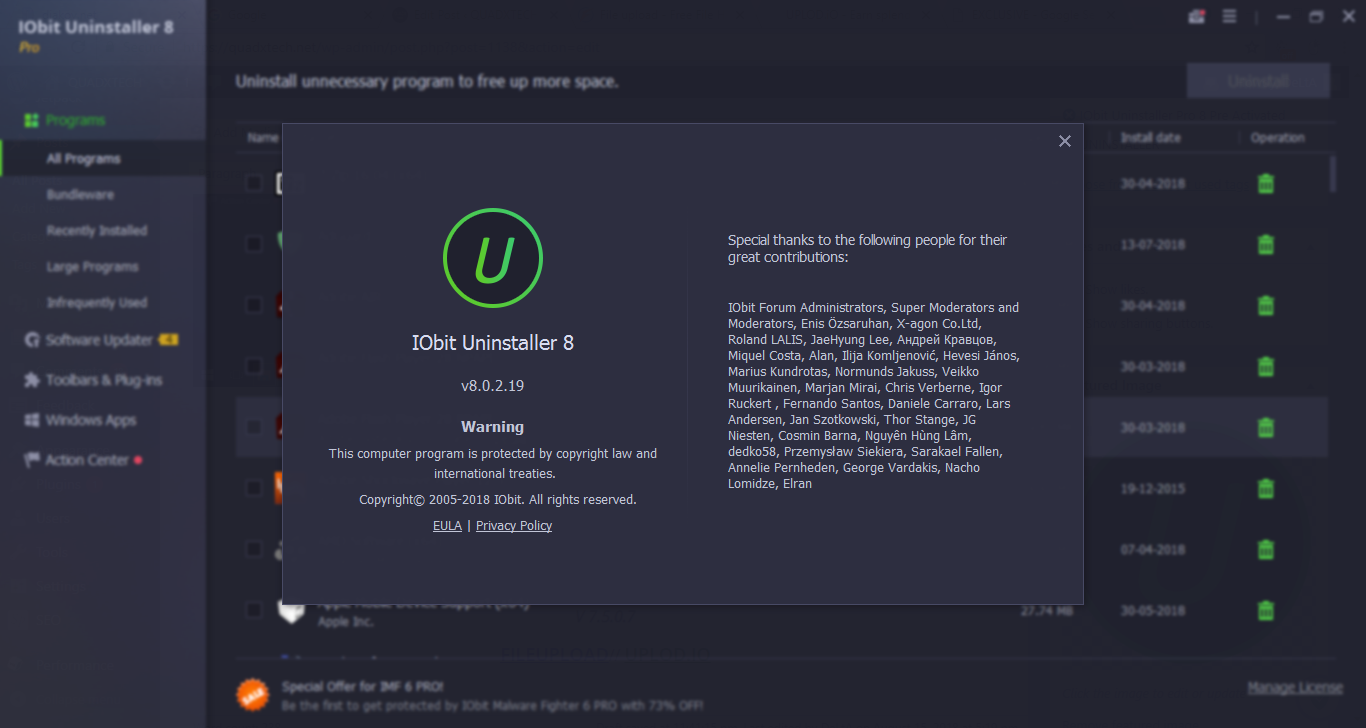Tick checkbox of row dated 07-04-2018
This screenshot has width=1366, height=728.
pyautogui.click(x=254, y=550)
